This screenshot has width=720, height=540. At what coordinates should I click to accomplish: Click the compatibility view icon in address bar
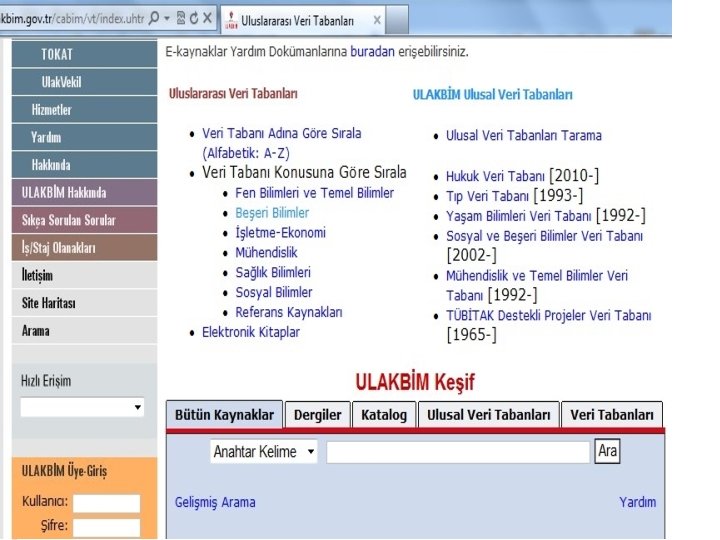point(181,18)
